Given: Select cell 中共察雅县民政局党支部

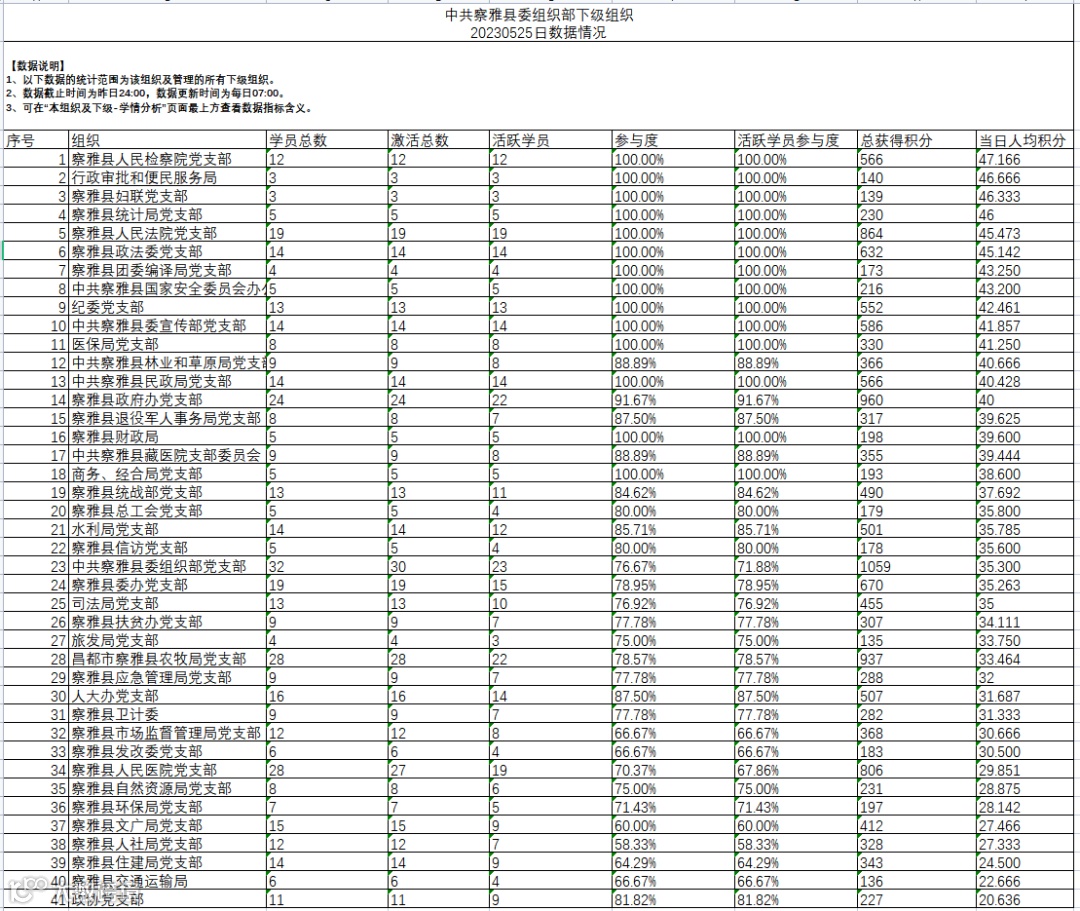Looking at the screenshot, I should coord(167,381).
